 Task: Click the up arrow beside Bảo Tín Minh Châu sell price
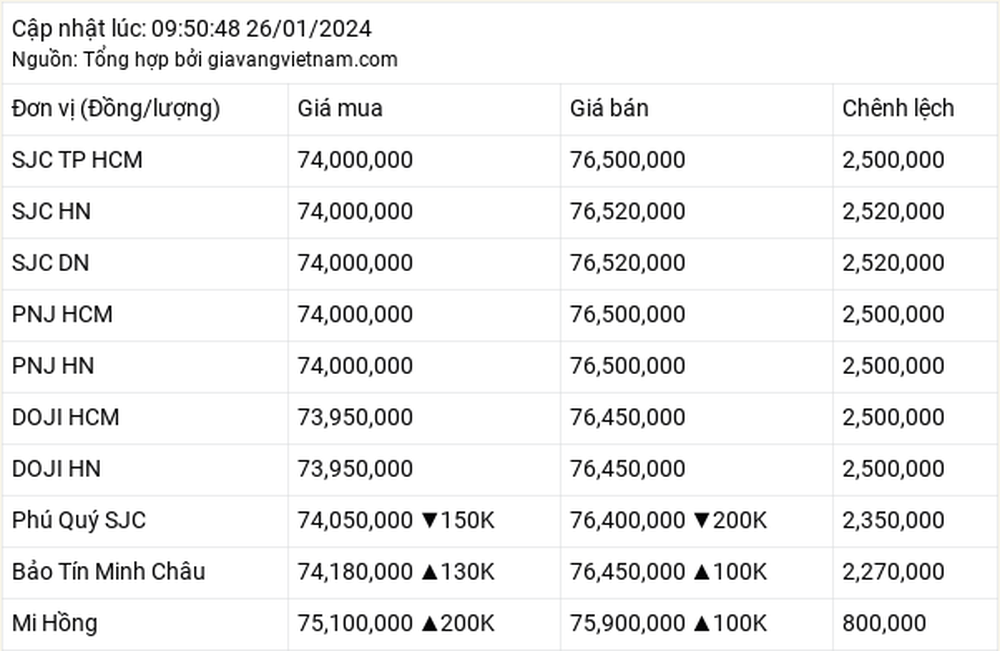(702, 572)
